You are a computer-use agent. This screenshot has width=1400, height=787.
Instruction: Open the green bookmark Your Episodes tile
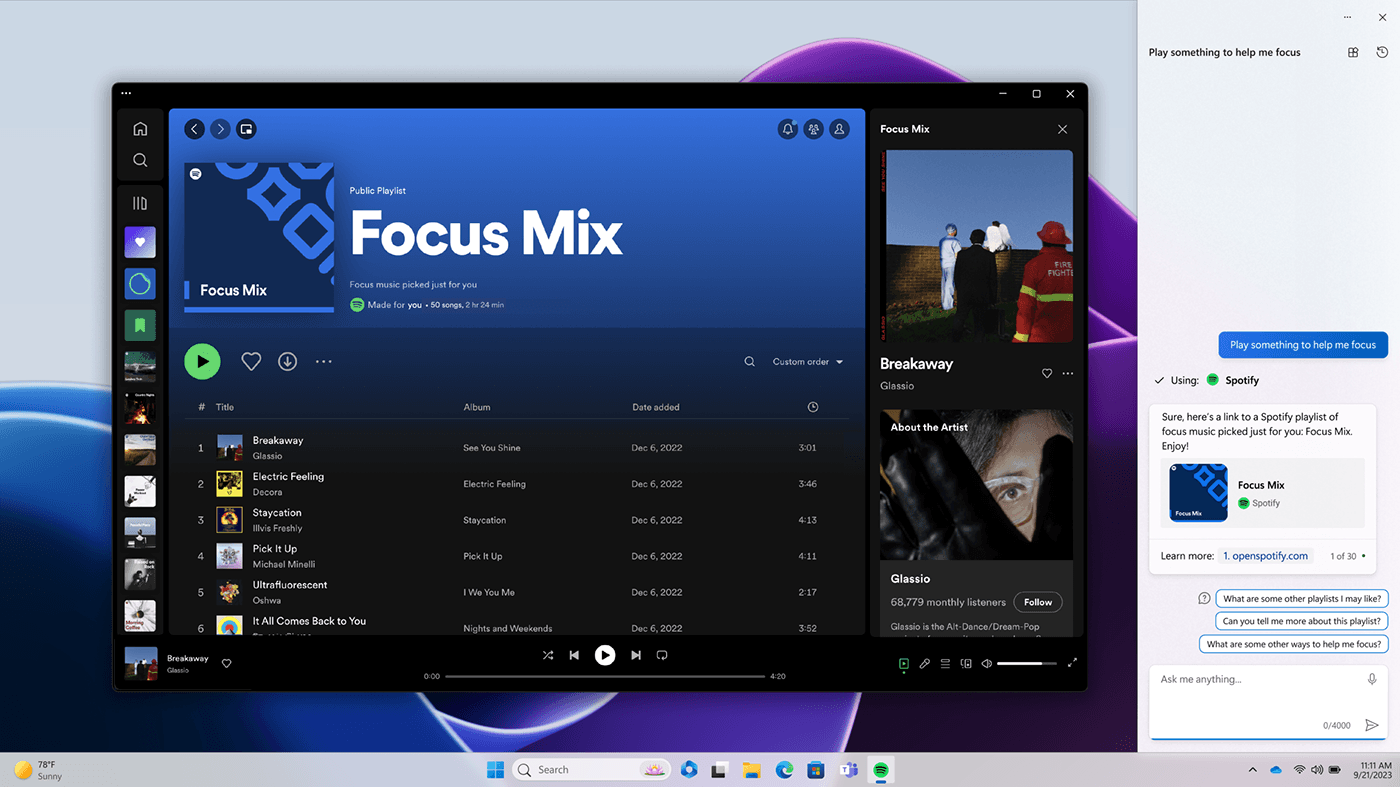(x=140, y=324)
